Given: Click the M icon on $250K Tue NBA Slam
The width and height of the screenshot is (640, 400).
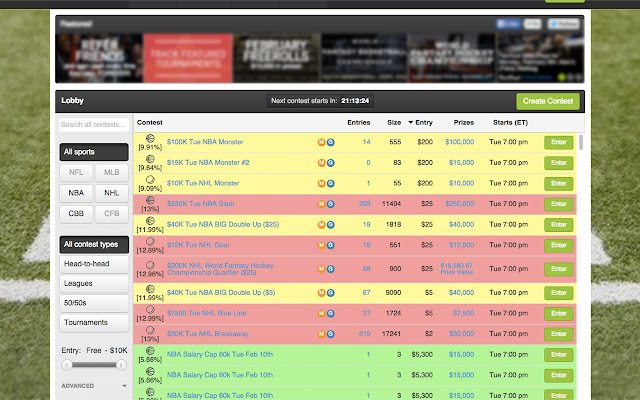Looking at the screenshot, I should (x=321, y=204).
